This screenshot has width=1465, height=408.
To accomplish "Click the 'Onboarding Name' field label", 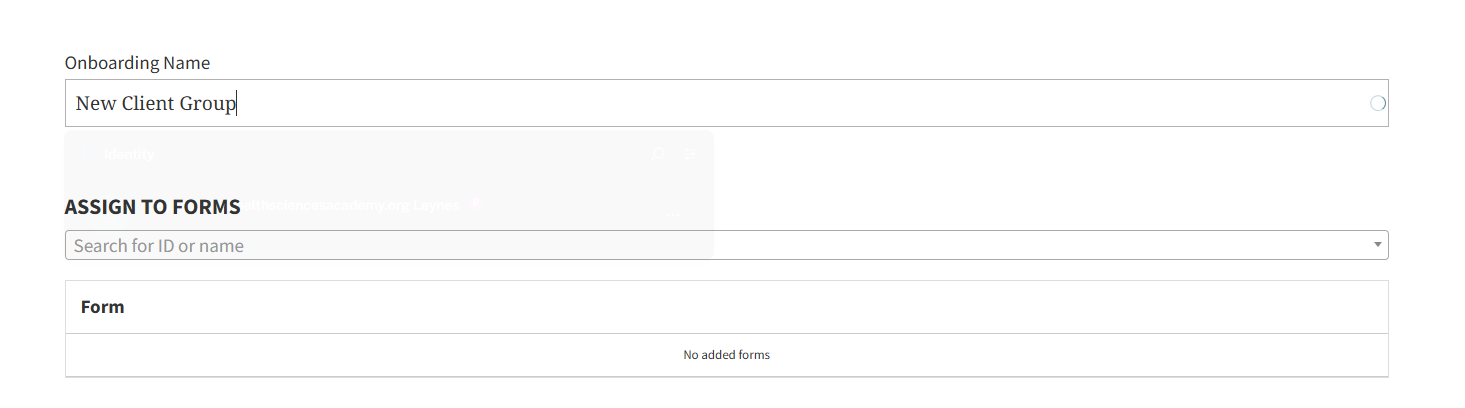I will tap(137, 63).
